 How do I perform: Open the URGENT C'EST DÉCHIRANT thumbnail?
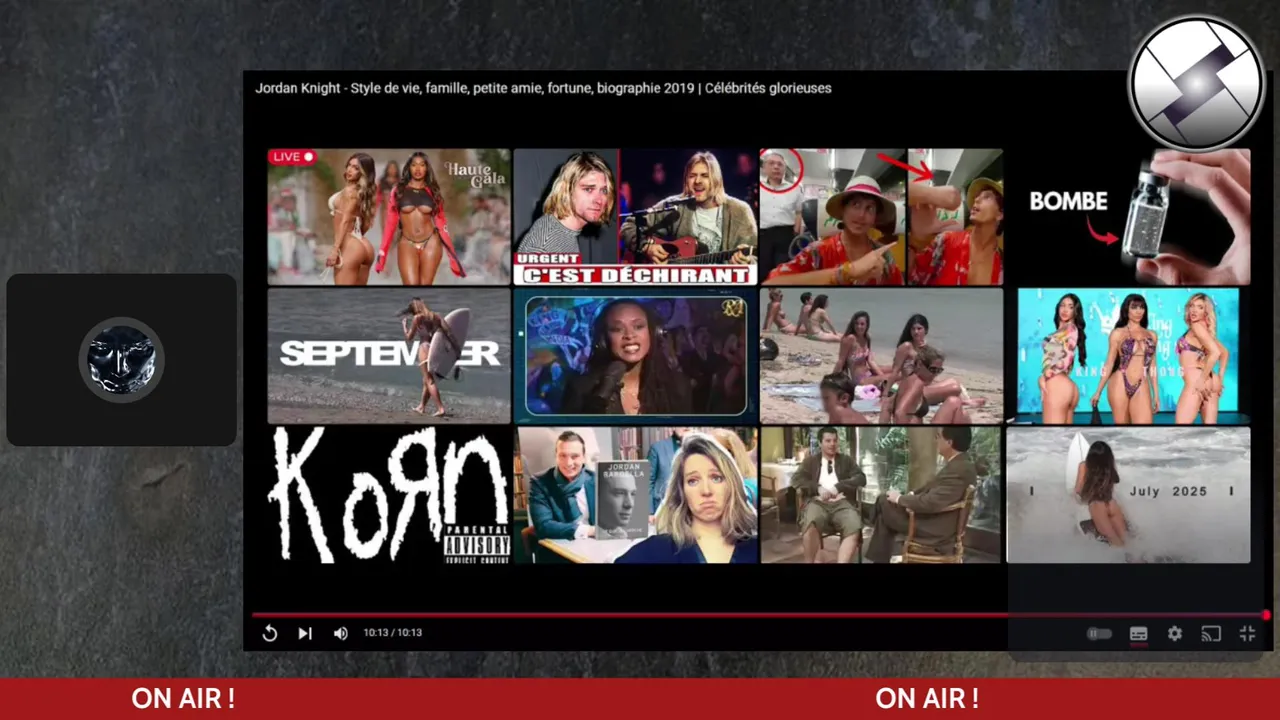tap(635, 217)
